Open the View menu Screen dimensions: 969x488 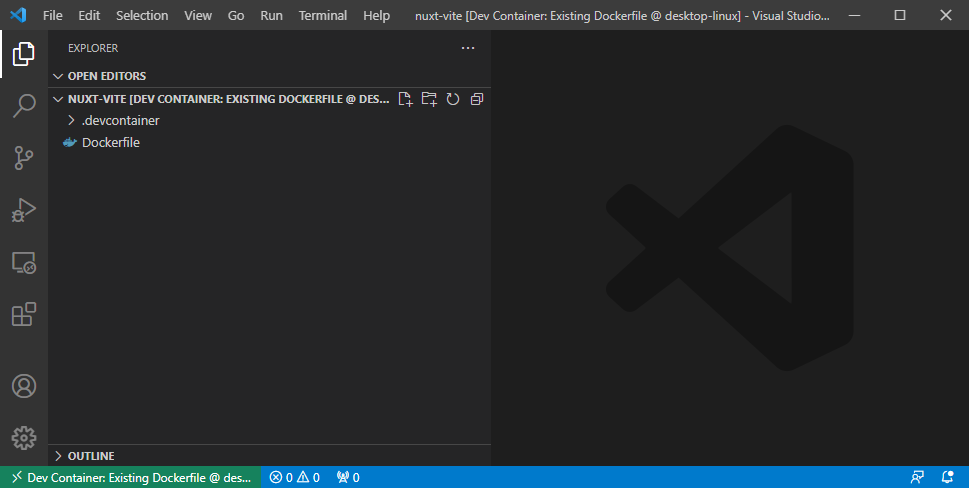pyautogui.click(x=198, y=15)
